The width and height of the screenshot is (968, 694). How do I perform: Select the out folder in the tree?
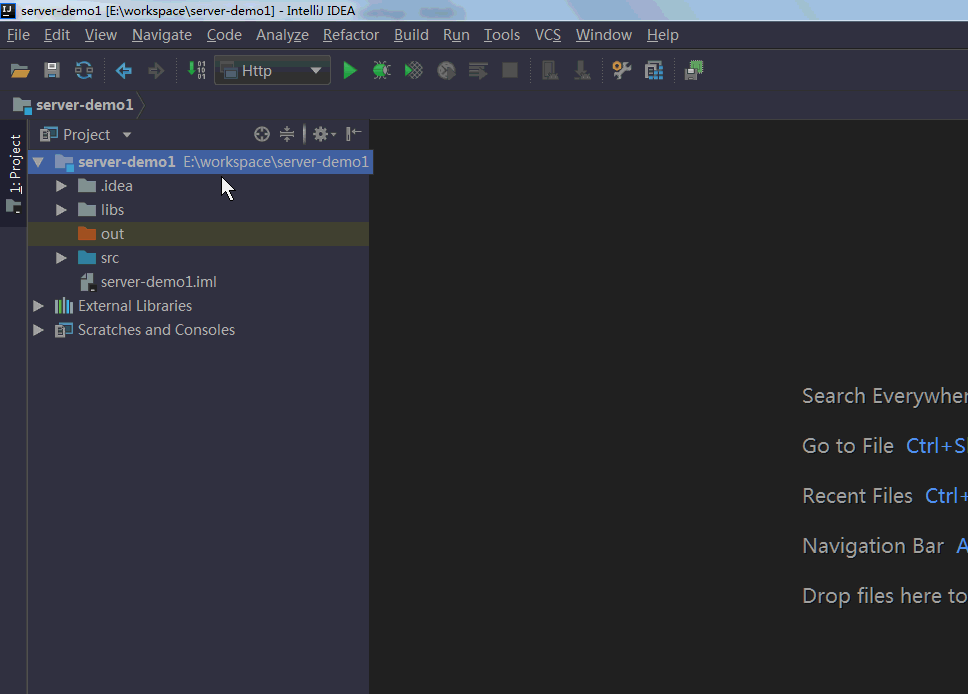pos(198,234)
